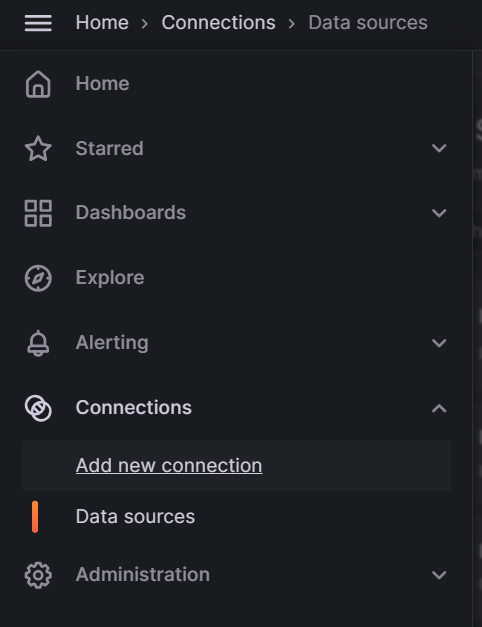Open the Add new connection link
482x627 pixels.
[x=169, y=465]
